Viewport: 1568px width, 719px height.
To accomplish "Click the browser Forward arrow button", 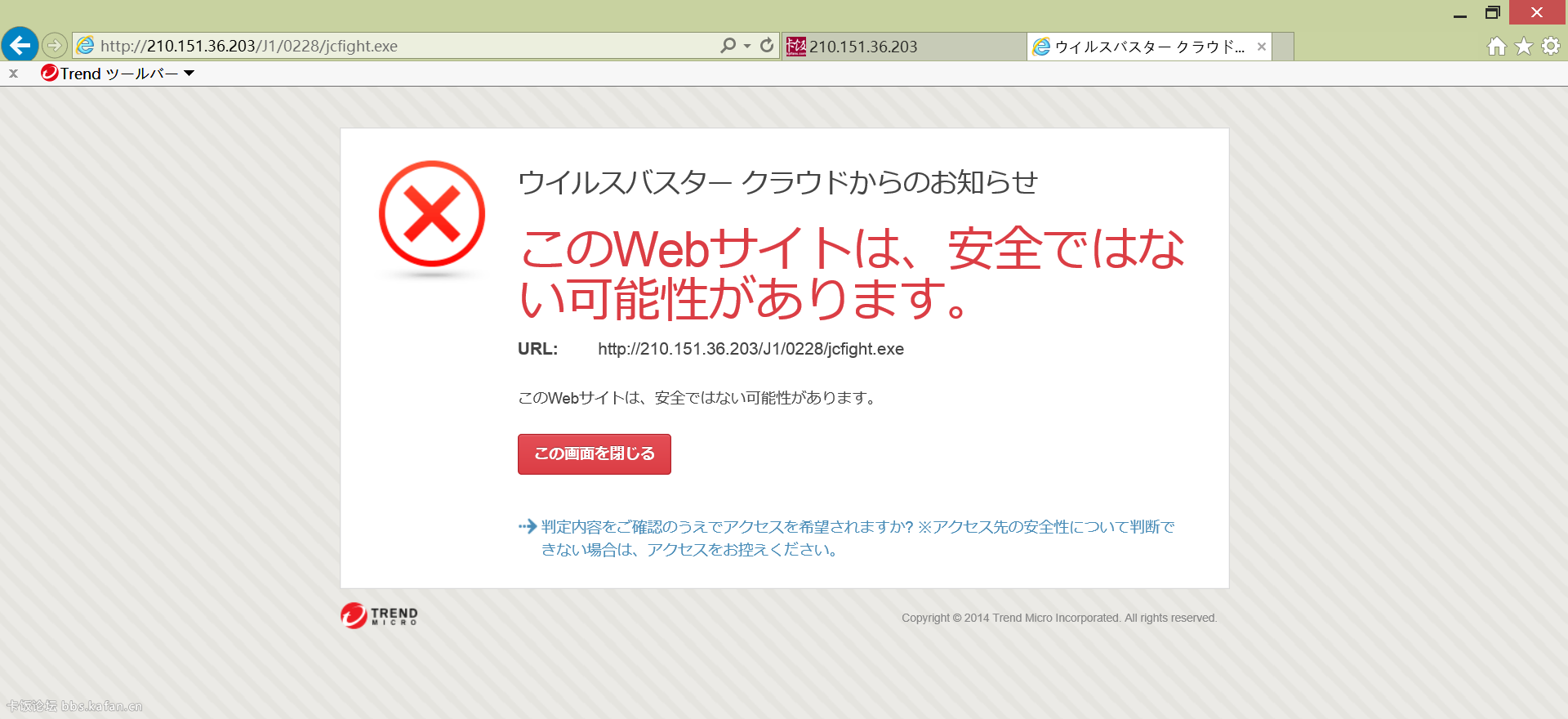I will click(55, 45).
